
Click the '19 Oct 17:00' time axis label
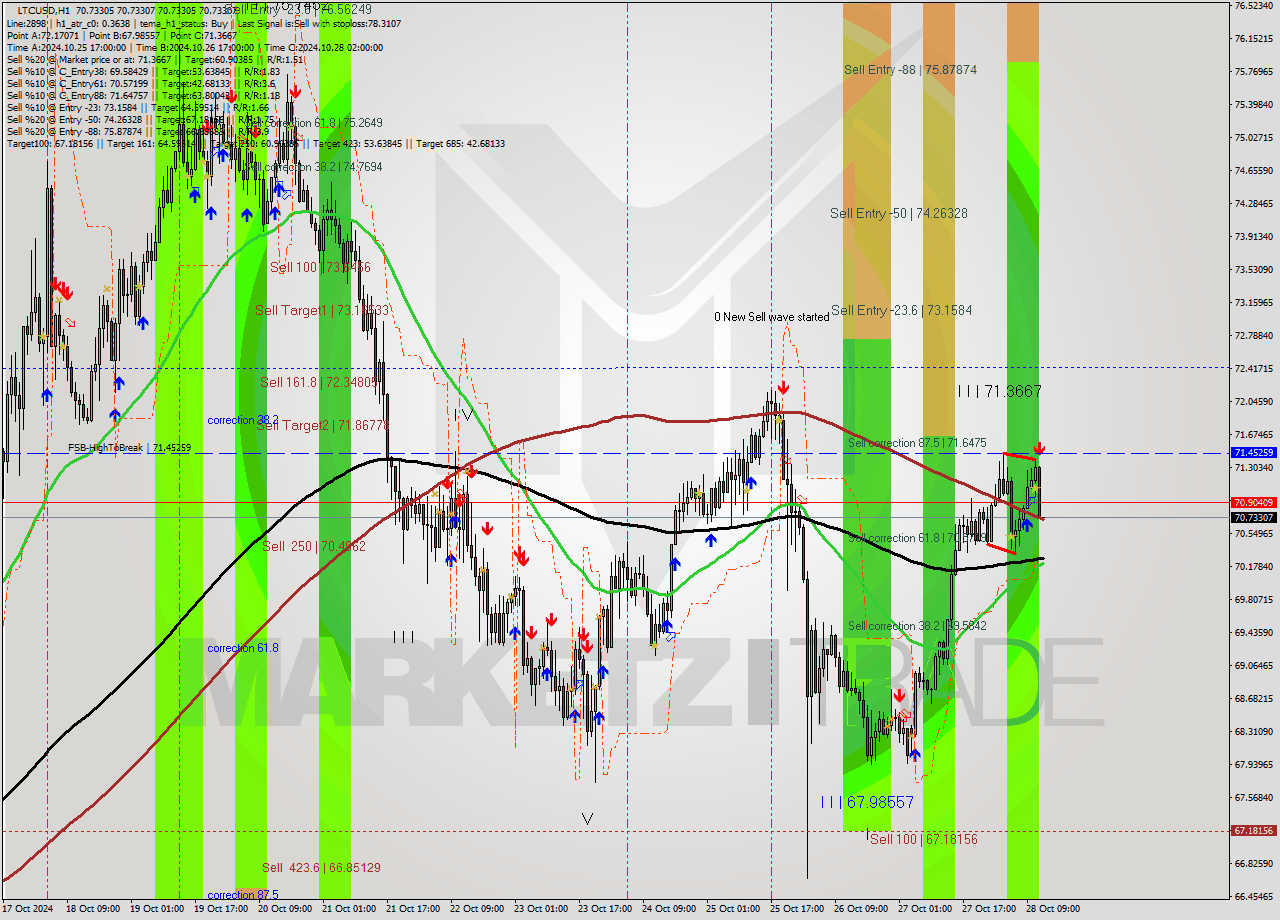click(x=219, y=909)
